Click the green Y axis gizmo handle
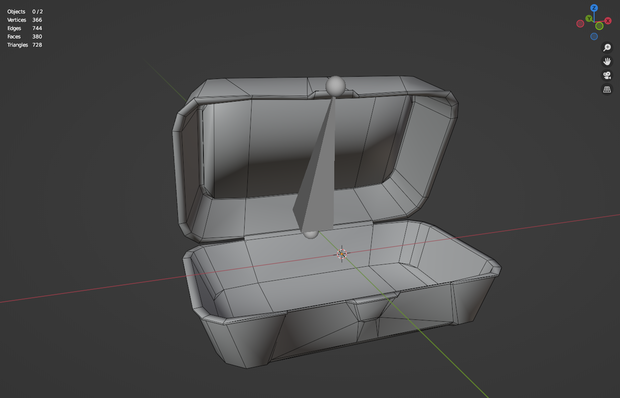This screenshot has width=620, height=398. point(589,18)
